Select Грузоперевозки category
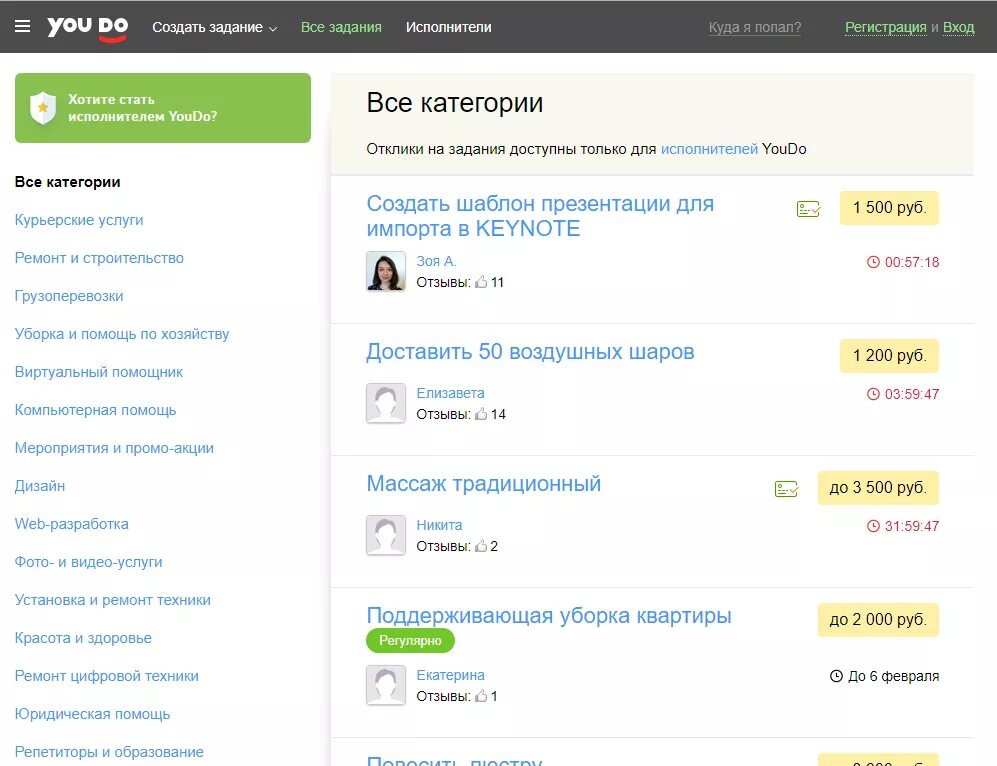This screenshot has height=766, width=997. [69, 296]
